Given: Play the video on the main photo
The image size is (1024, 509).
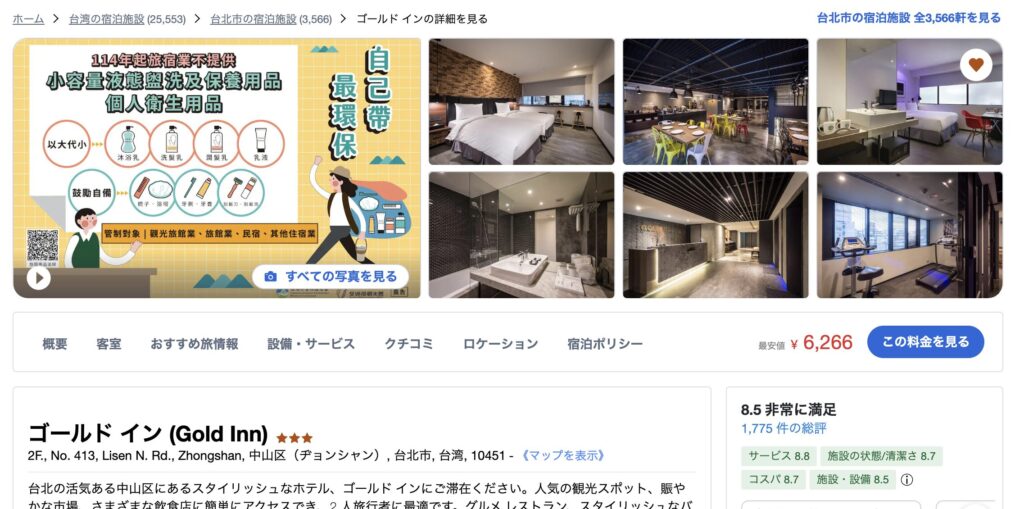Looking at the screenshot, I should tap(39, 278).
